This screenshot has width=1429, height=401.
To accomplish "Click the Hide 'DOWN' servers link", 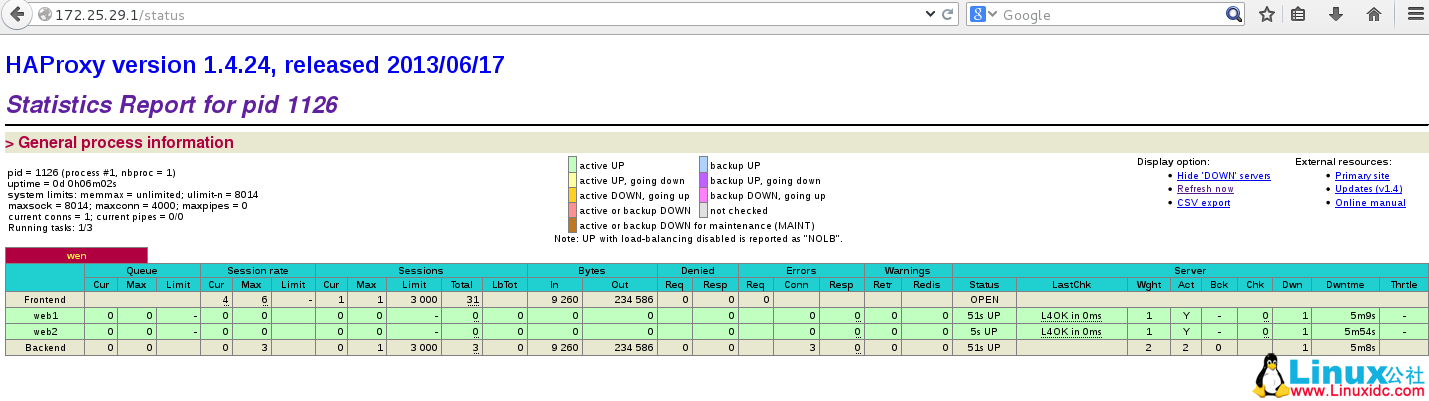I will point(1223,176).
